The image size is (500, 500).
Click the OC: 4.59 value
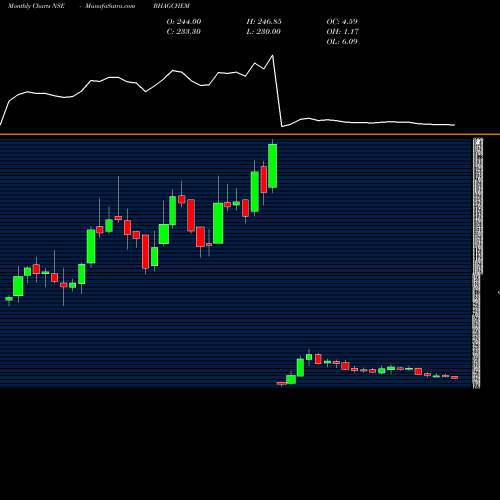(342, 22)
